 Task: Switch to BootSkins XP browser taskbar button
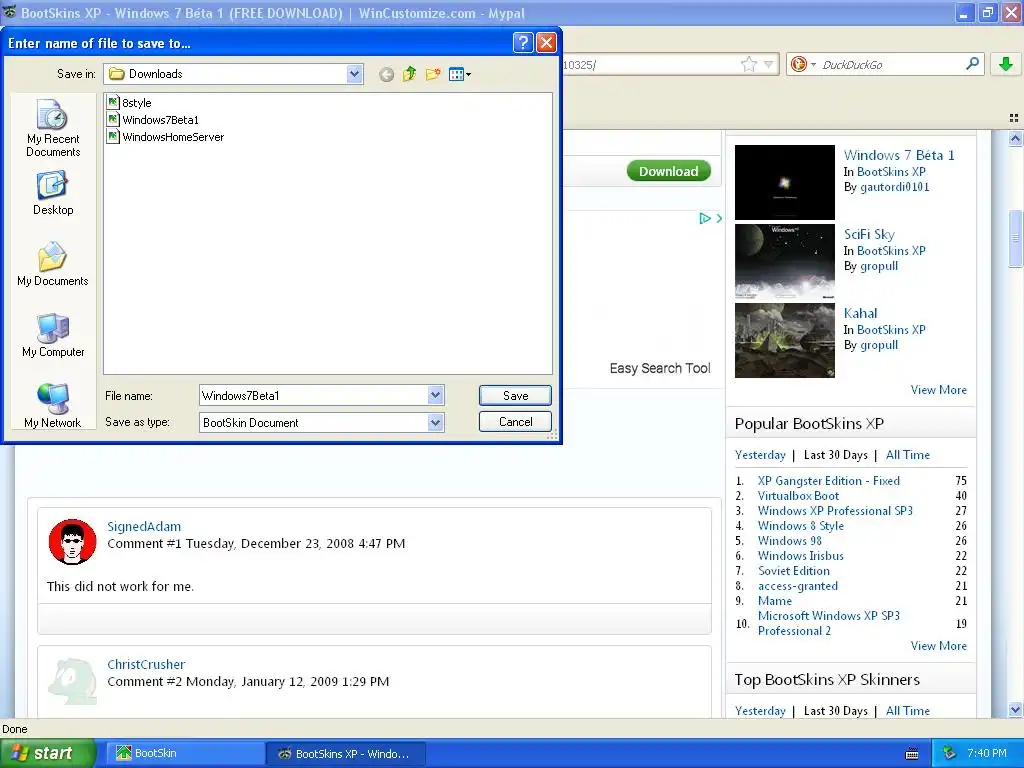click(346, 753)
